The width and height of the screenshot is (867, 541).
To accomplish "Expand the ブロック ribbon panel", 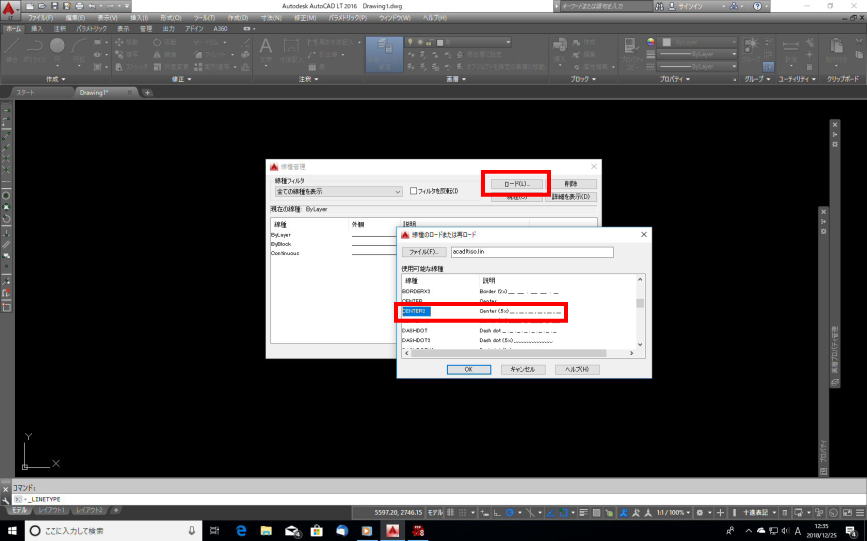I will click(583, 79).
